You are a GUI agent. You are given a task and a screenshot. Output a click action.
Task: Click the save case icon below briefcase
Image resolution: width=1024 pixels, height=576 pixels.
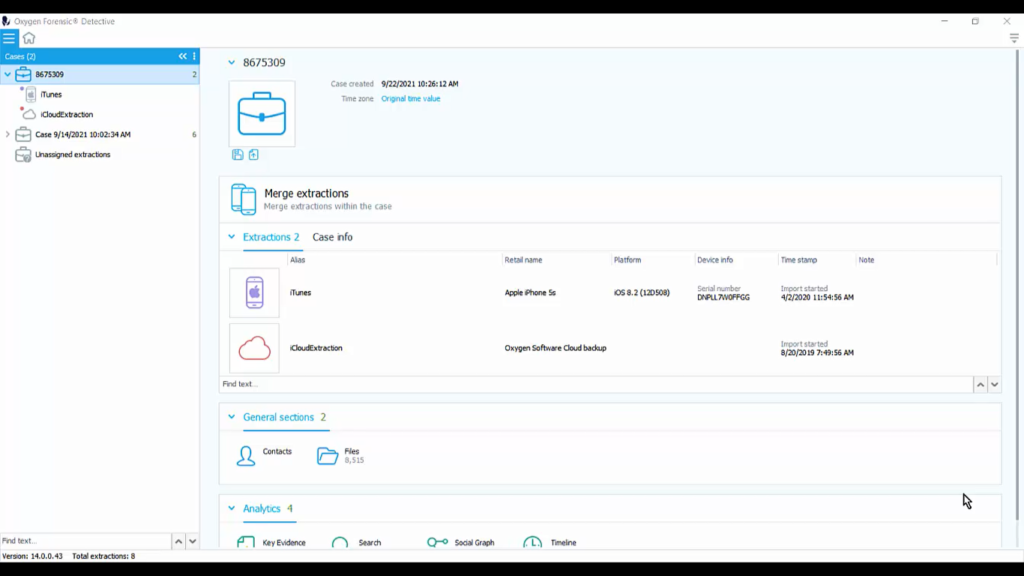[x=238, y=155]
